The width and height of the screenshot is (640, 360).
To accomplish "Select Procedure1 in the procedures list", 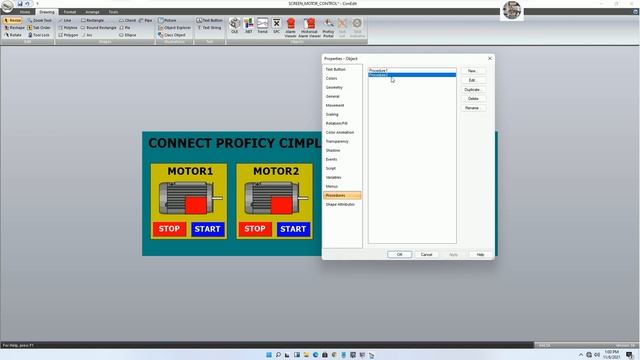I will click(412, 70).
